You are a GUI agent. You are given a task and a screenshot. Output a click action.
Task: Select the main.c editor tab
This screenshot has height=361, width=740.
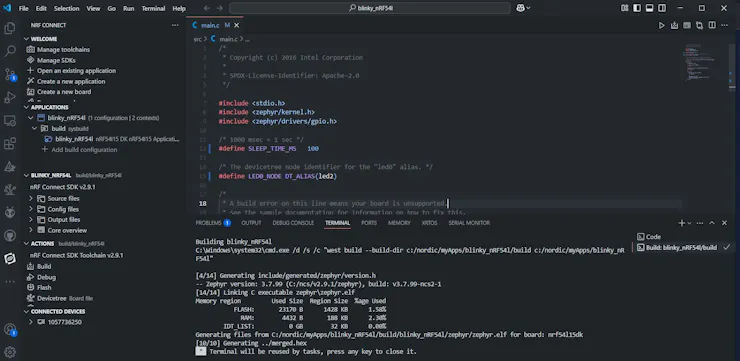[x=215, y=25]
